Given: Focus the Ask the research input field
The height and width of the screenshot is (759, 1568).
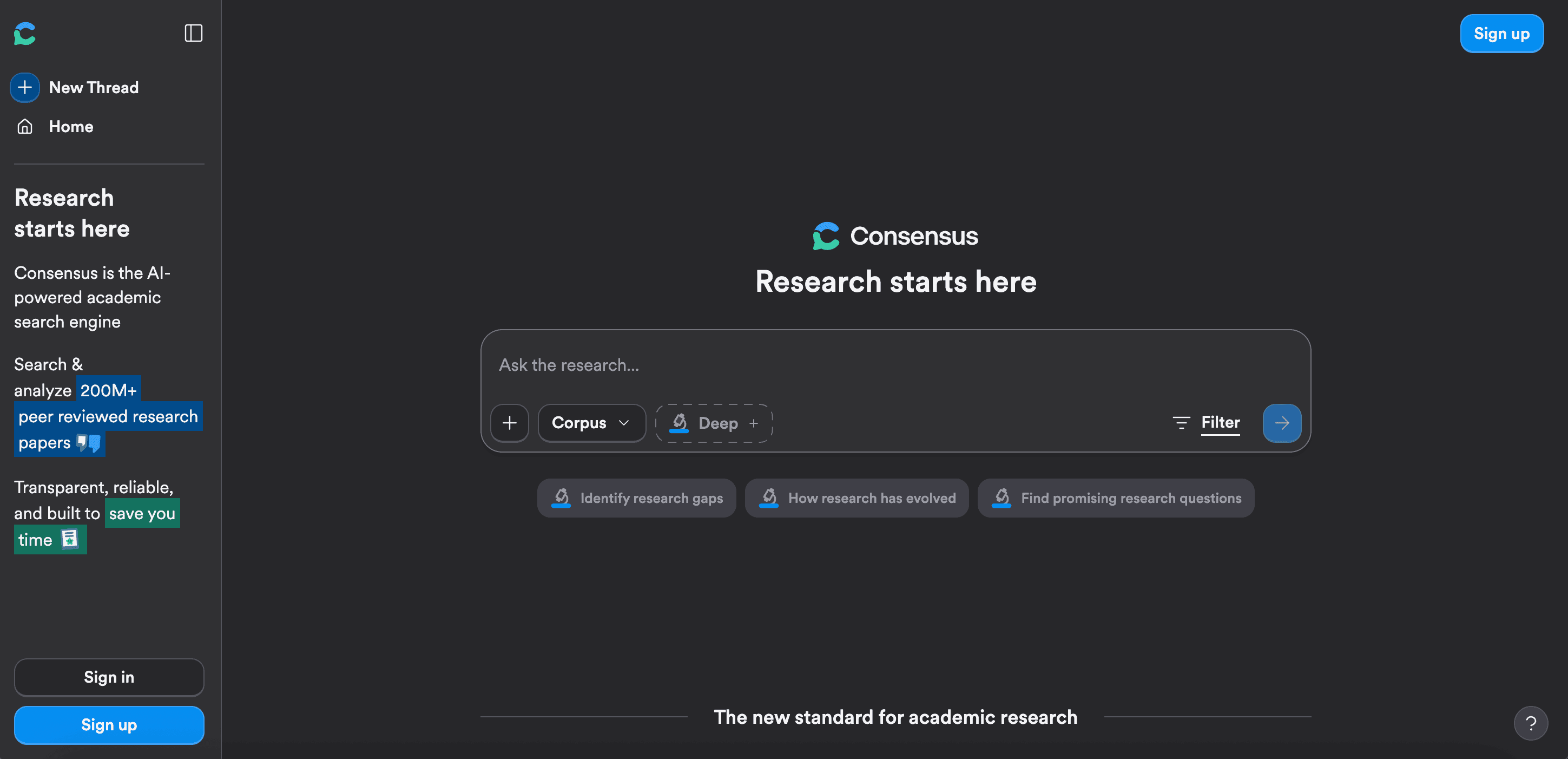Looking at the screenshot, I should pyautogui.click(x=895, y=365).
